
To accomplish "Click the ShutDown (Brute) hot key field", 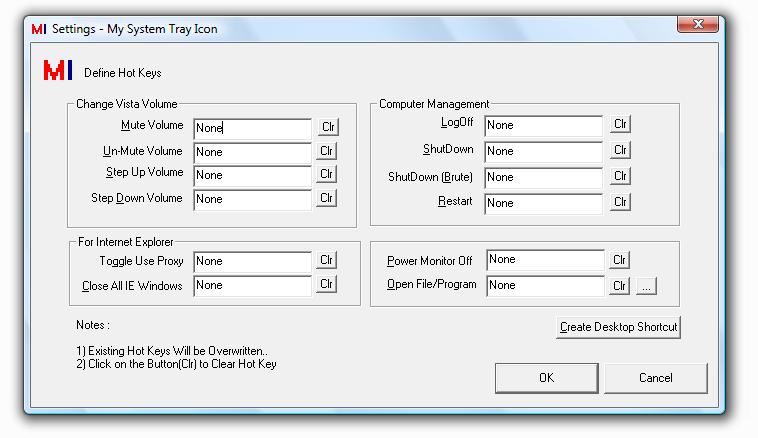I will coord(544,178).
